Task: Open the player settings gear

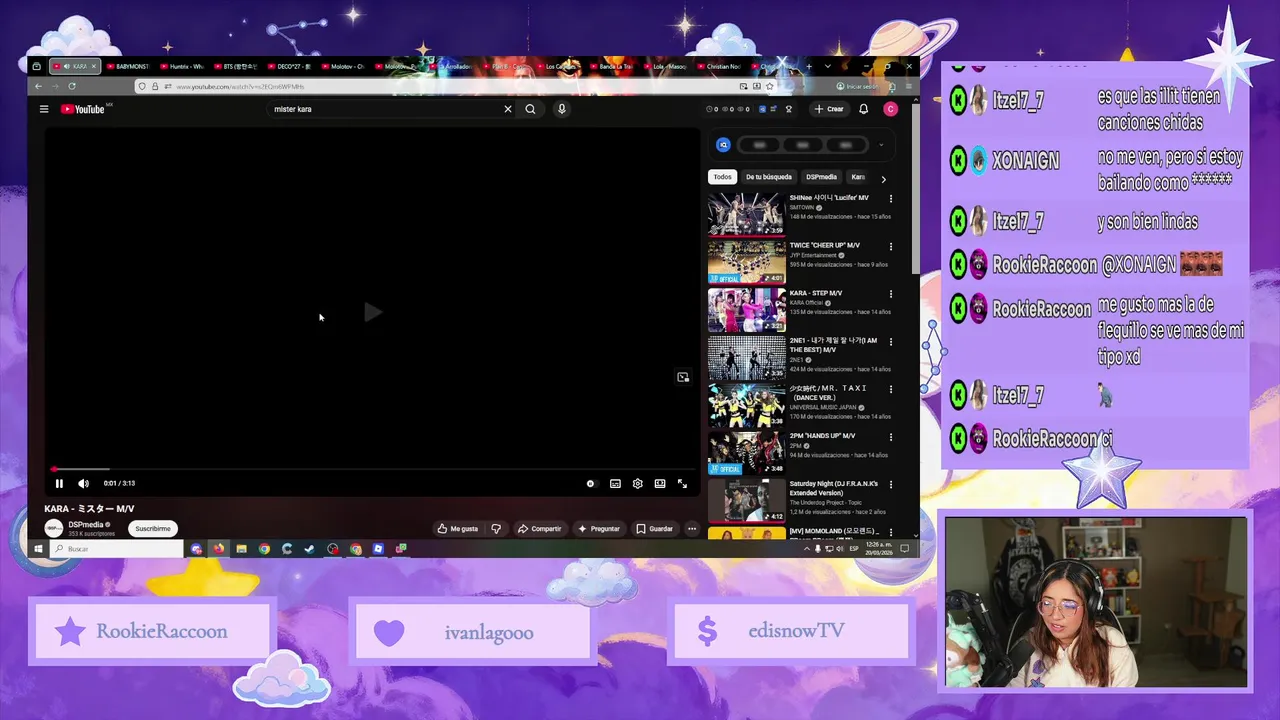Action: click(x=638, y=483)
